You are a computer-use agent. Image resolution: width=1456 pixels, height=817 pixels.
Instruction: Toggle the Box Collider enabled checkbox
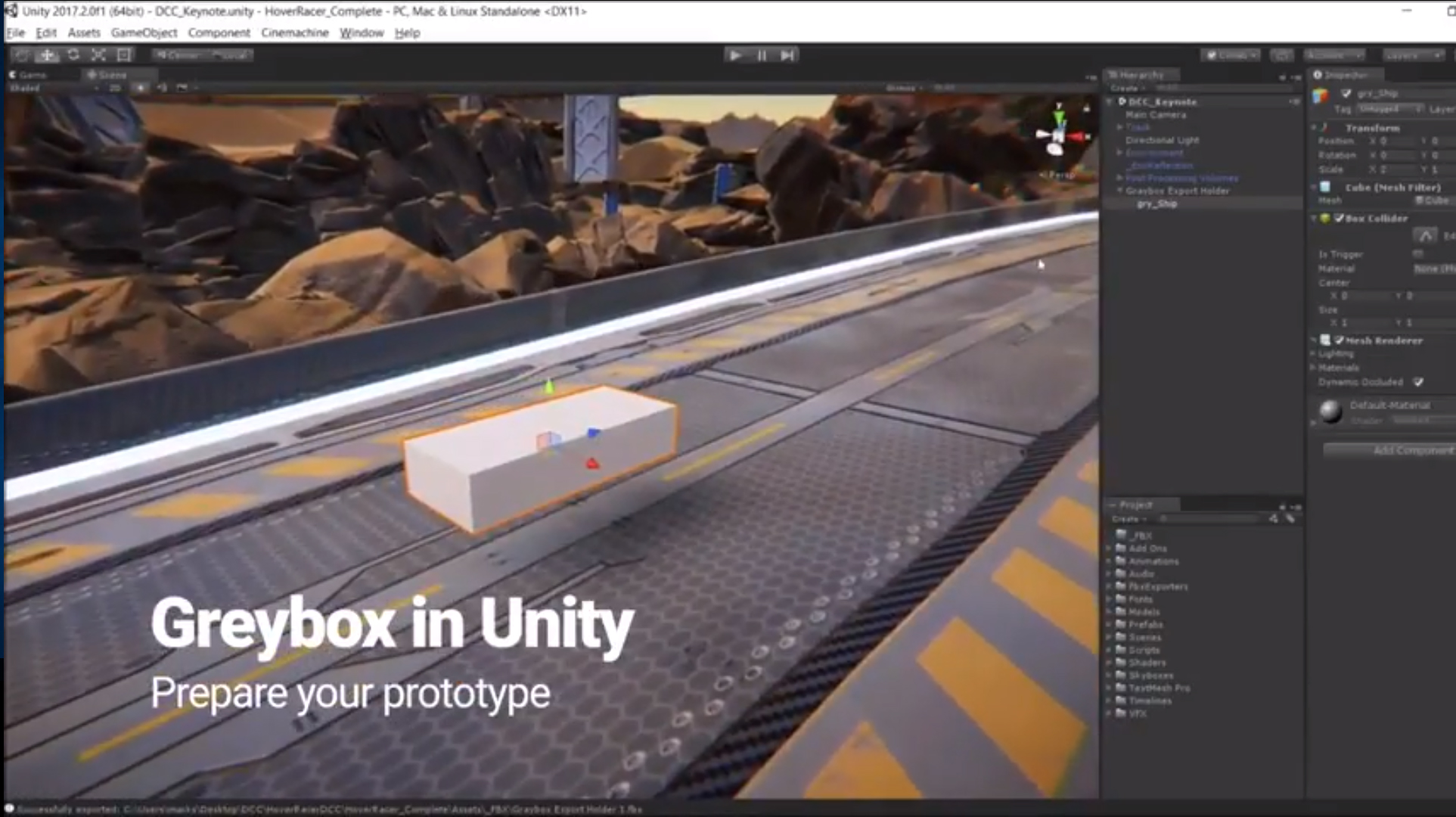[x=1339, y=219]
